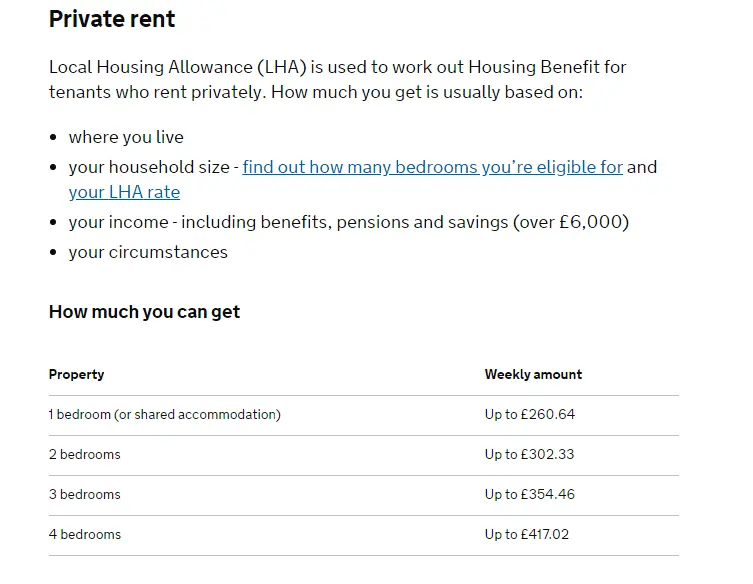
Task: Follow the 'your LHA rate' link
Action: coord(124,192)
